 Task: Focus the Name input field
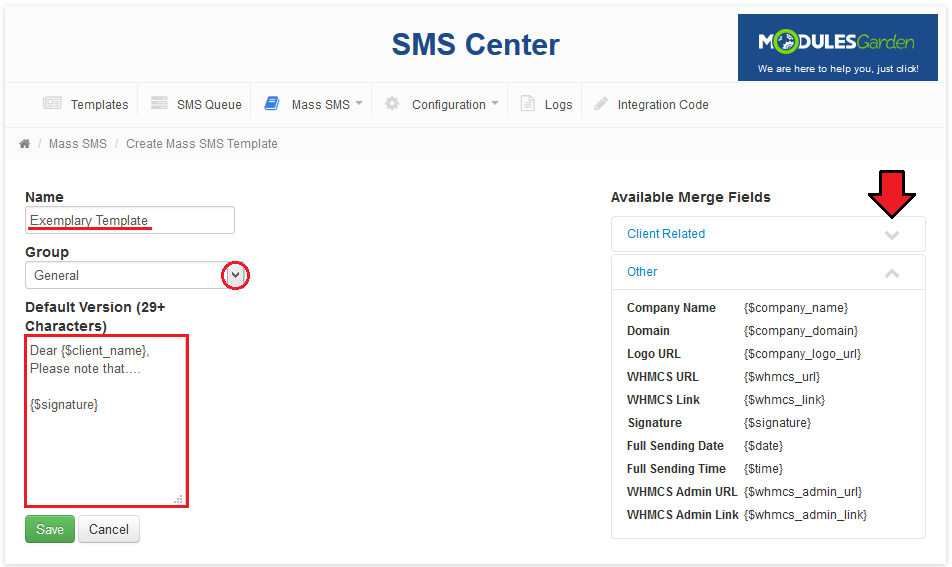(x=130, y=220)
